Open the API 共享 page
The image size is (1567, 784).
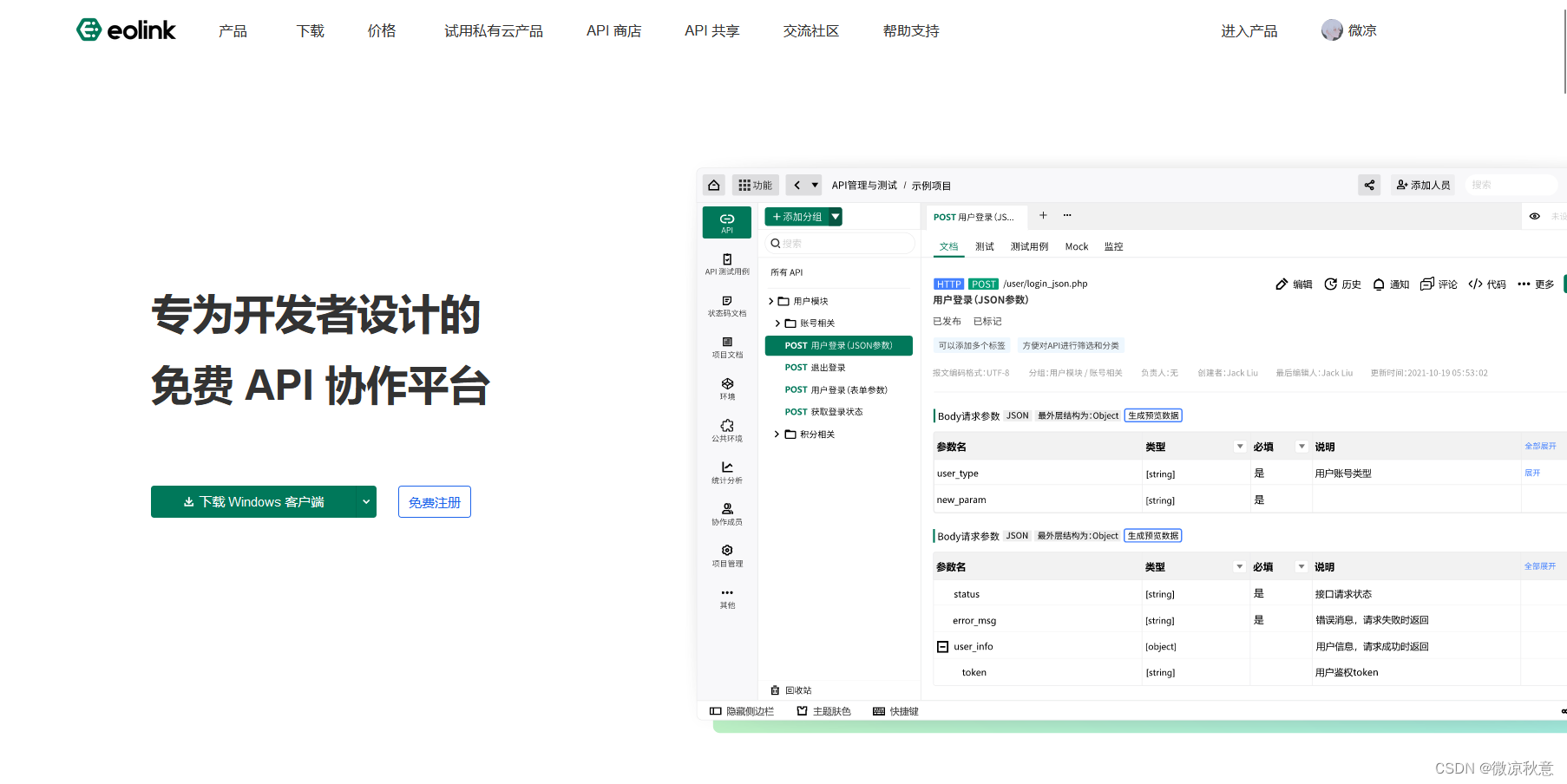(712, 31)
